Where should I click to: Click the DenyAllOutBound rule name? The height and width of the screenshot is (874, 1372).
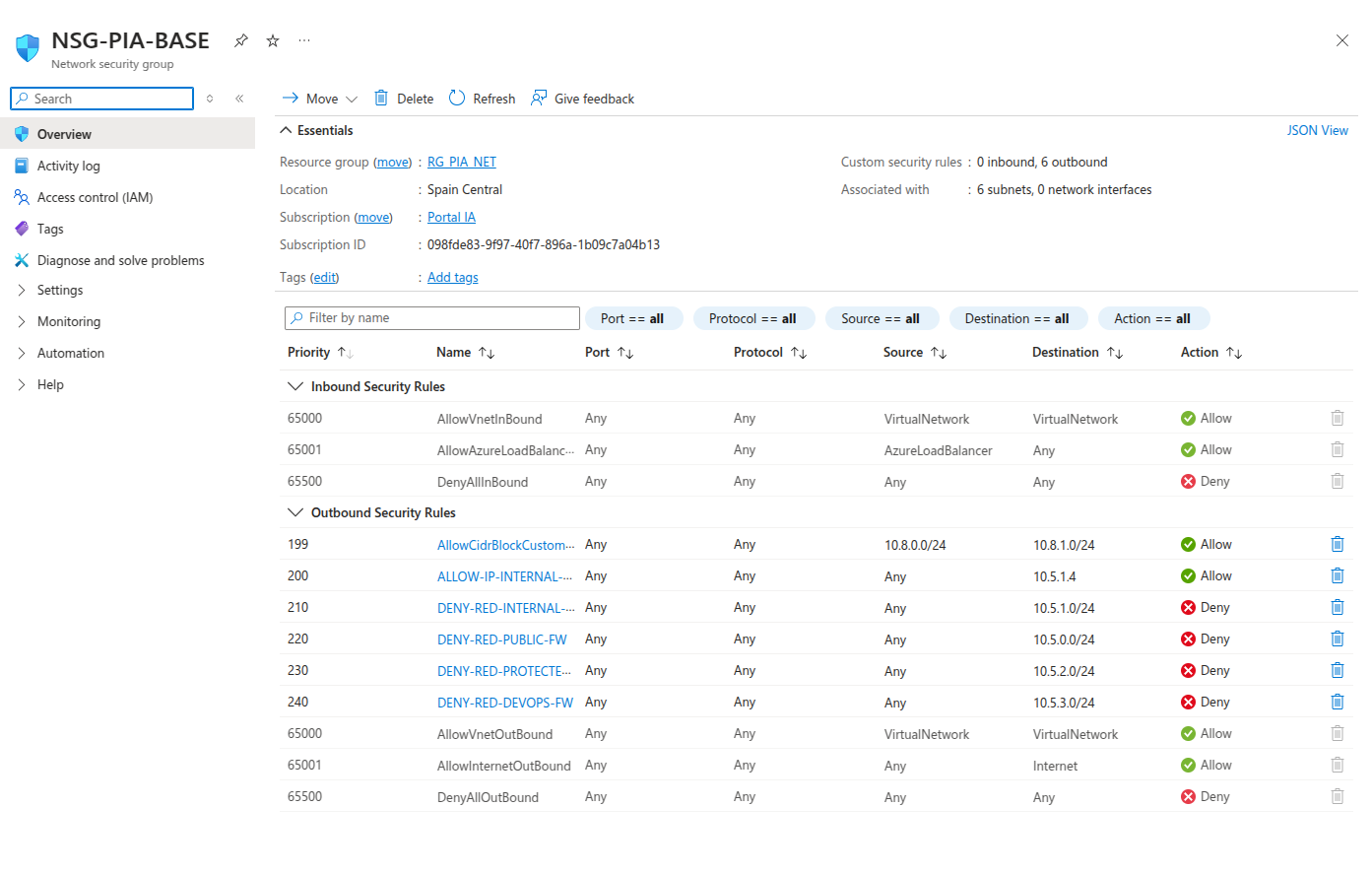(x=488, y=797)
